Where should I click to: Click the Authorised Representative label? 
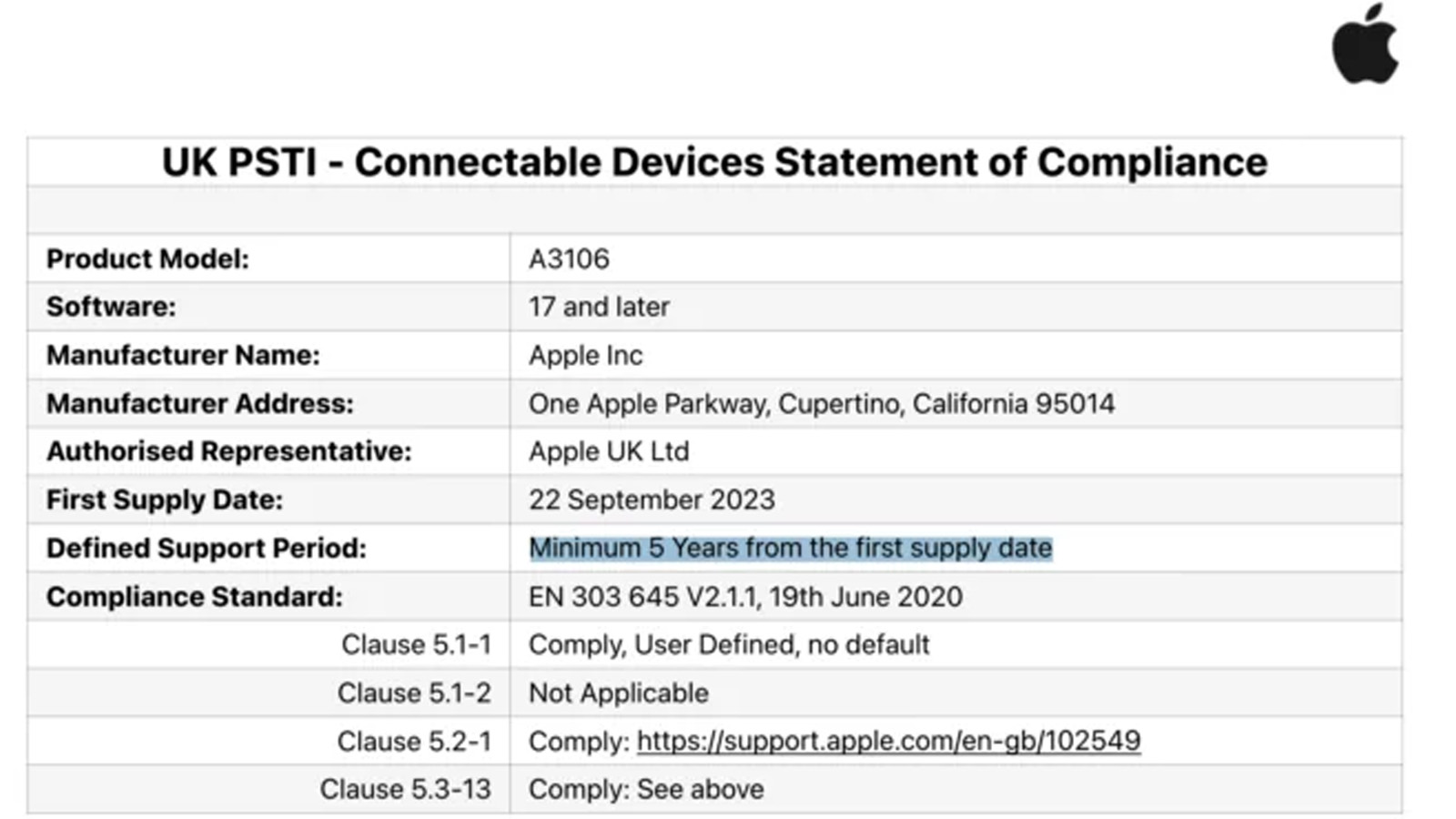228,451
